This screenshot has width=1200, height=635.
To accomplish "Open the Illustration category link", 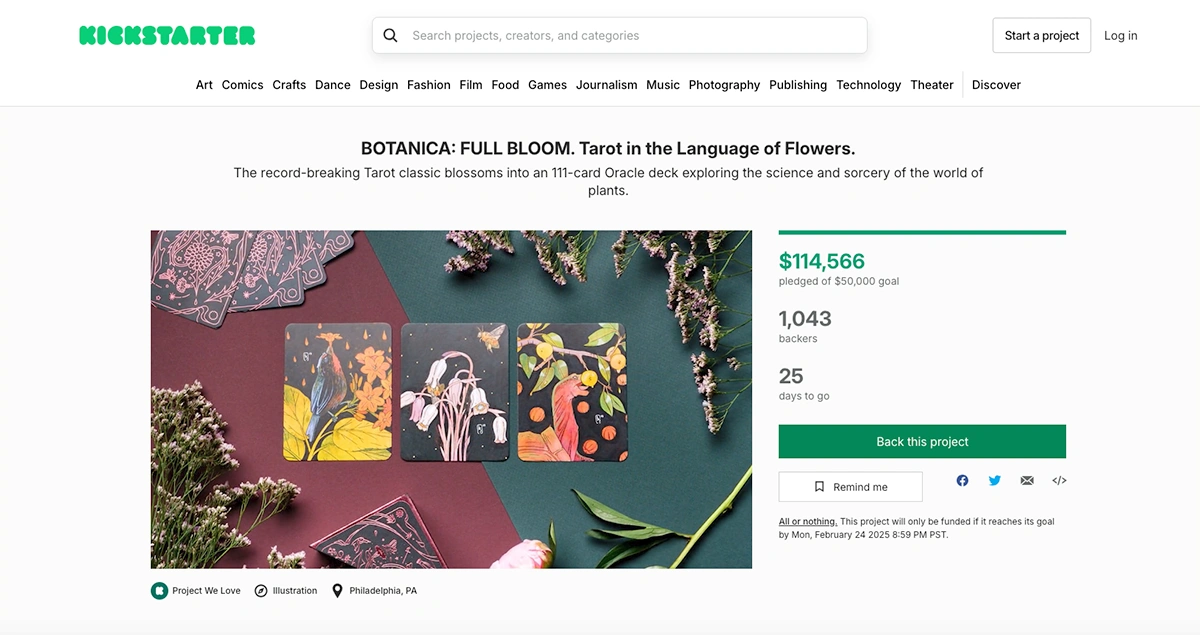I will tap(286, 591).
